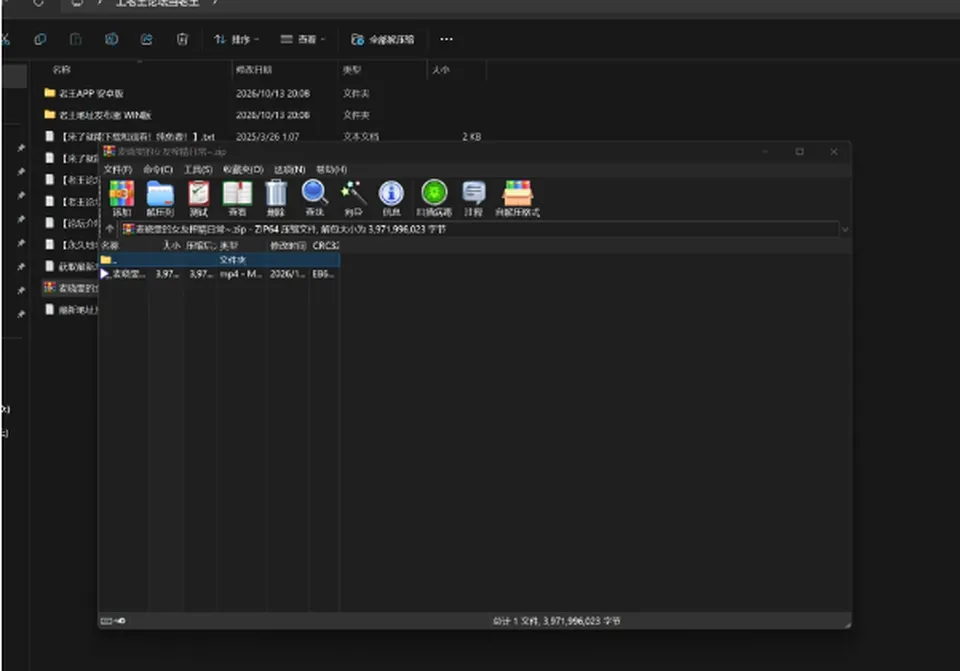Click WinRAR's 解压到 (Extract To) icon
Image resolution: width=960 pixels, height=671 pixels.
coord(160,198)
